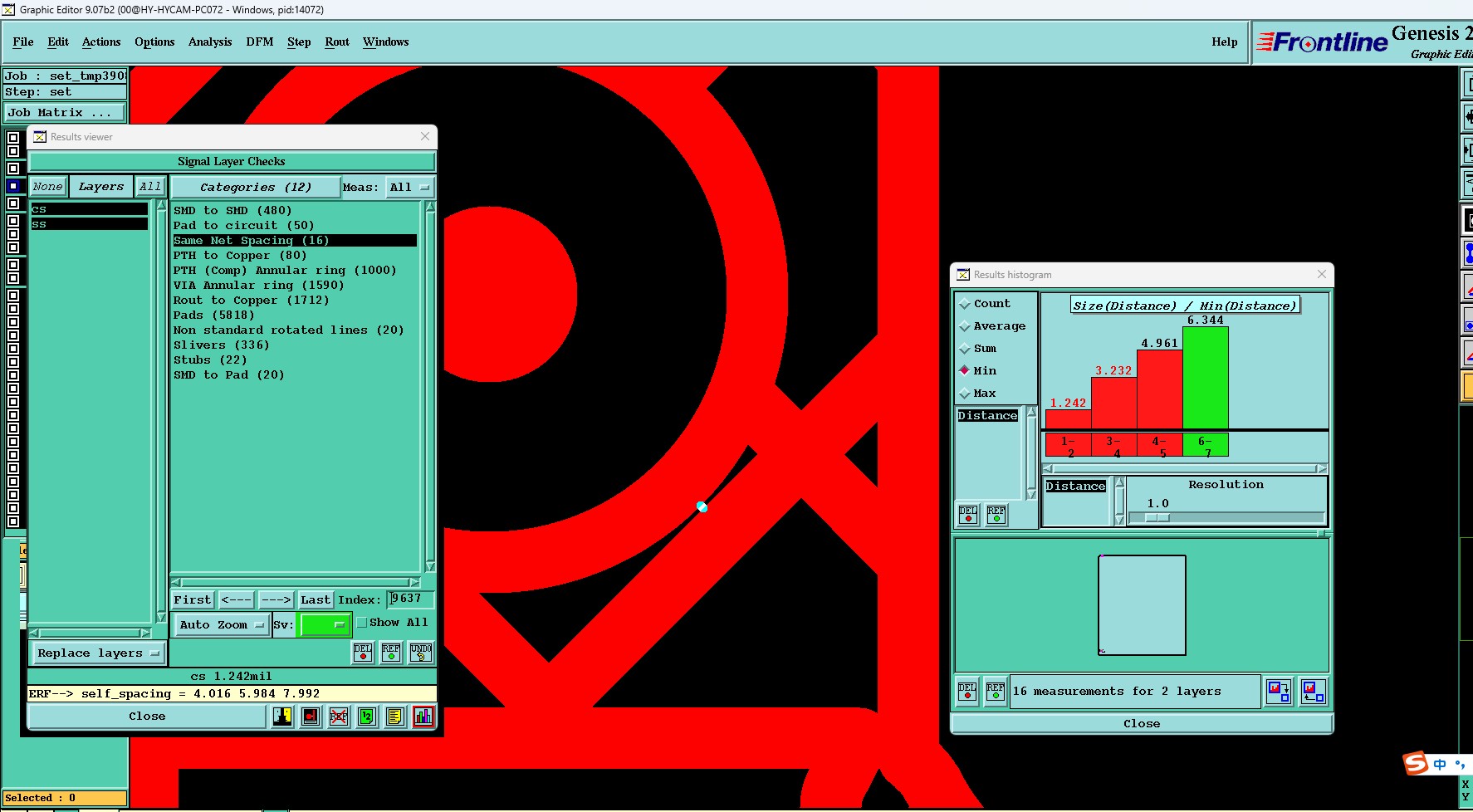
Task: Click the crossed-out REF icon in Results viewer
Action: [x=339, y=717]
